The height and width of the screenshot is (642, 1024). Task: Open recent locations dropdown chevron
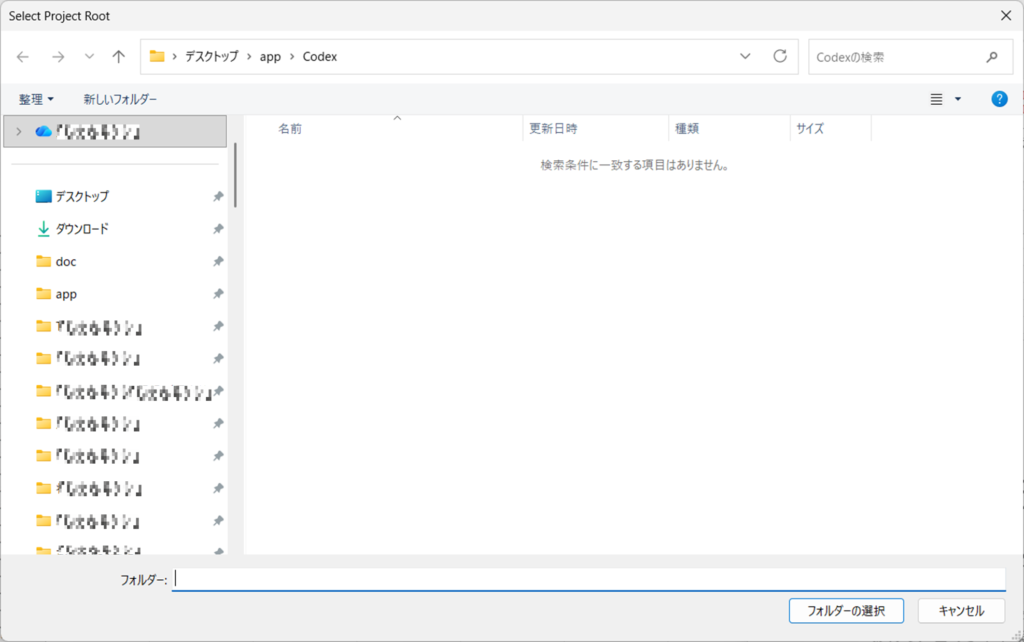(89, 57)
